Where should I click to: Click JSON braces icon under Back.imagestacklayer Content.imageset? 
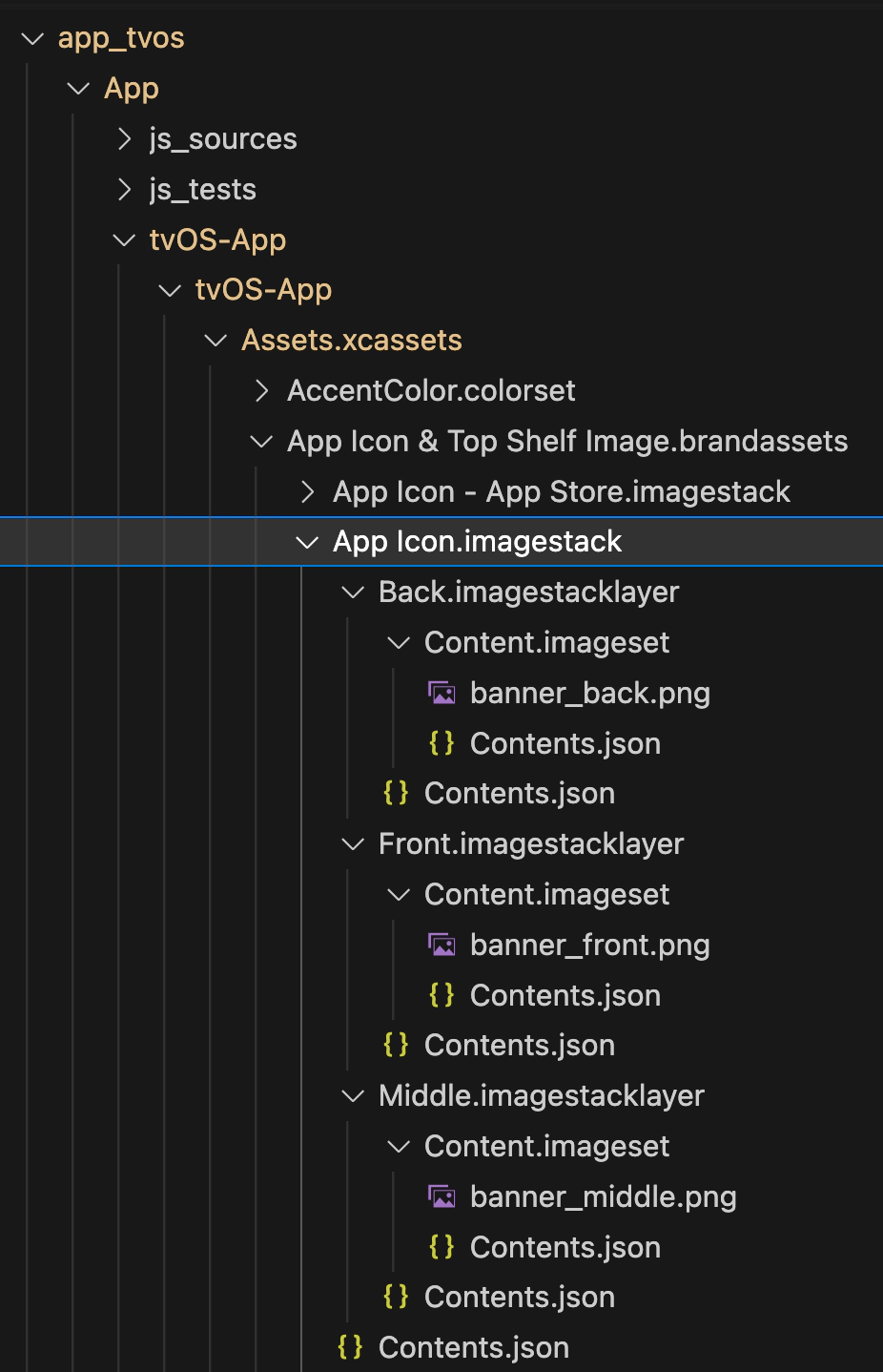click(x=441, y=743)
